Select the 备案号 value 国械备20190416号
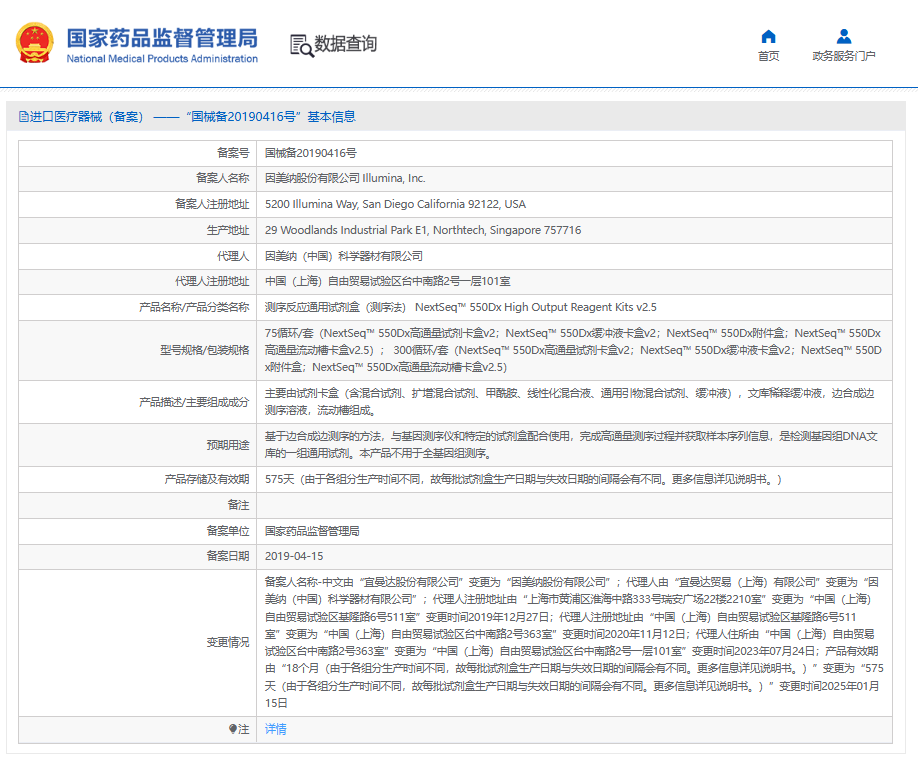This screenshot has height=767, width=918. tap(310, 153)
